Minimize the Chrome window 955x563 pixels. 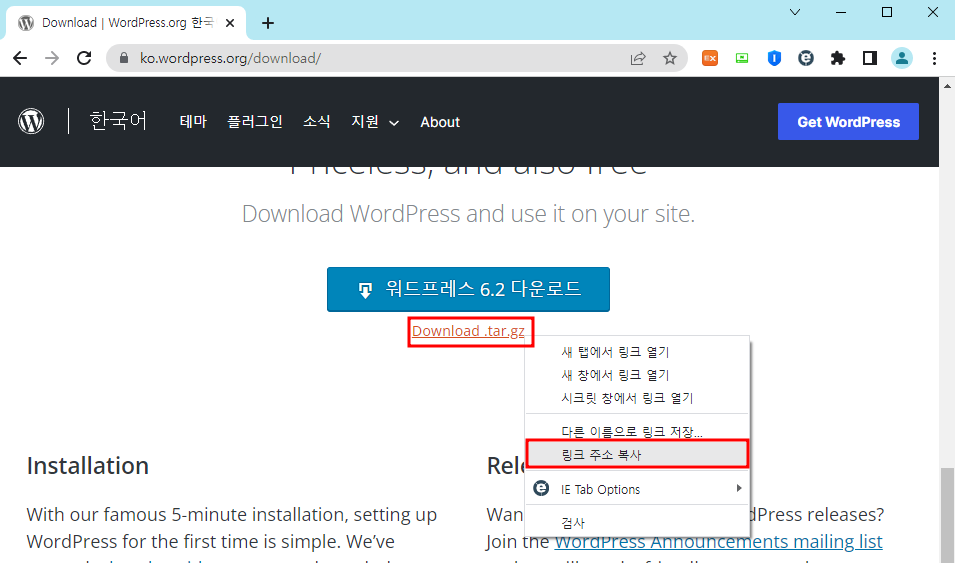point(841,12)
